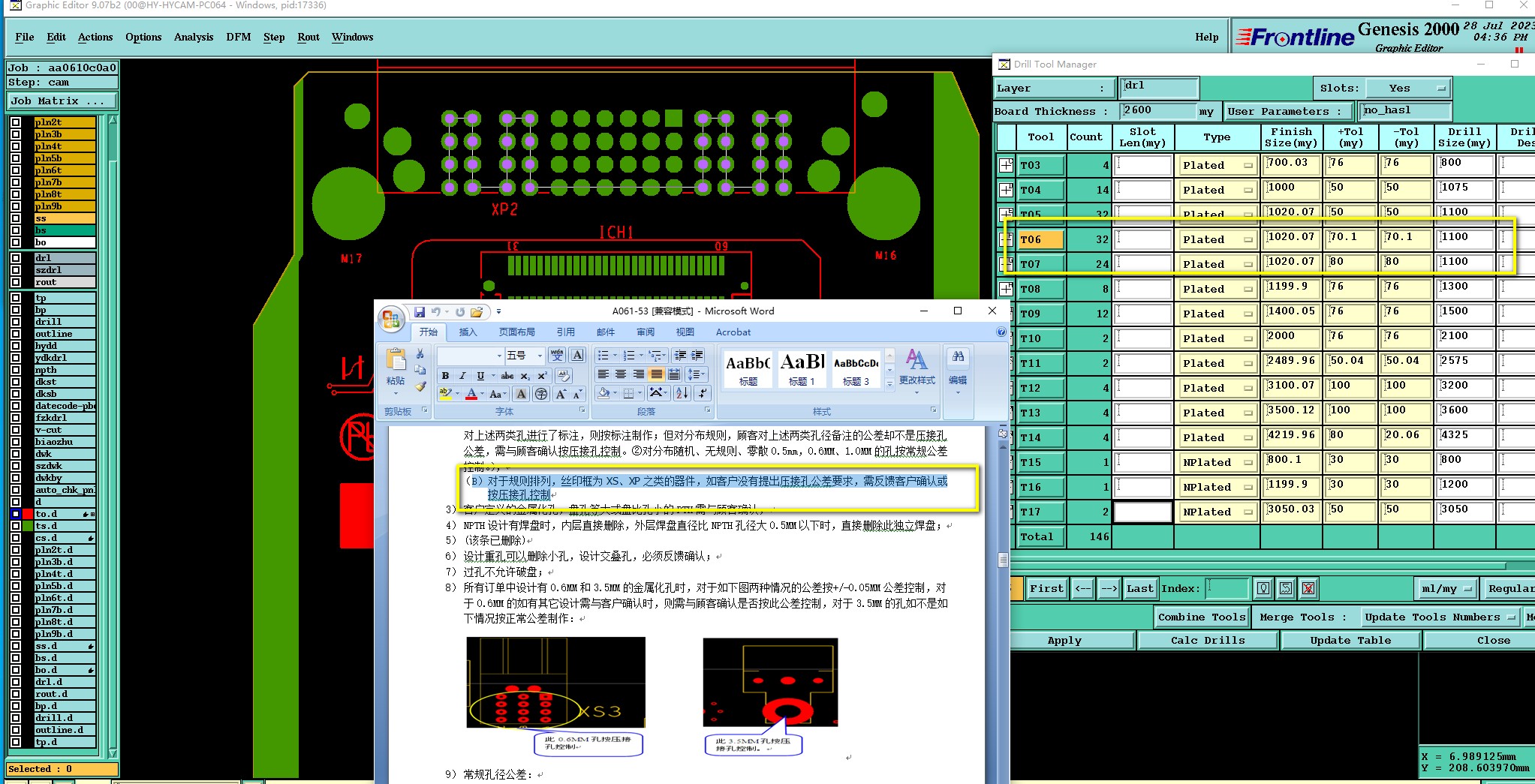
Task: Toggle checkbox for layer v-cut
Action: pyautogui.click(x=16, y=430)
